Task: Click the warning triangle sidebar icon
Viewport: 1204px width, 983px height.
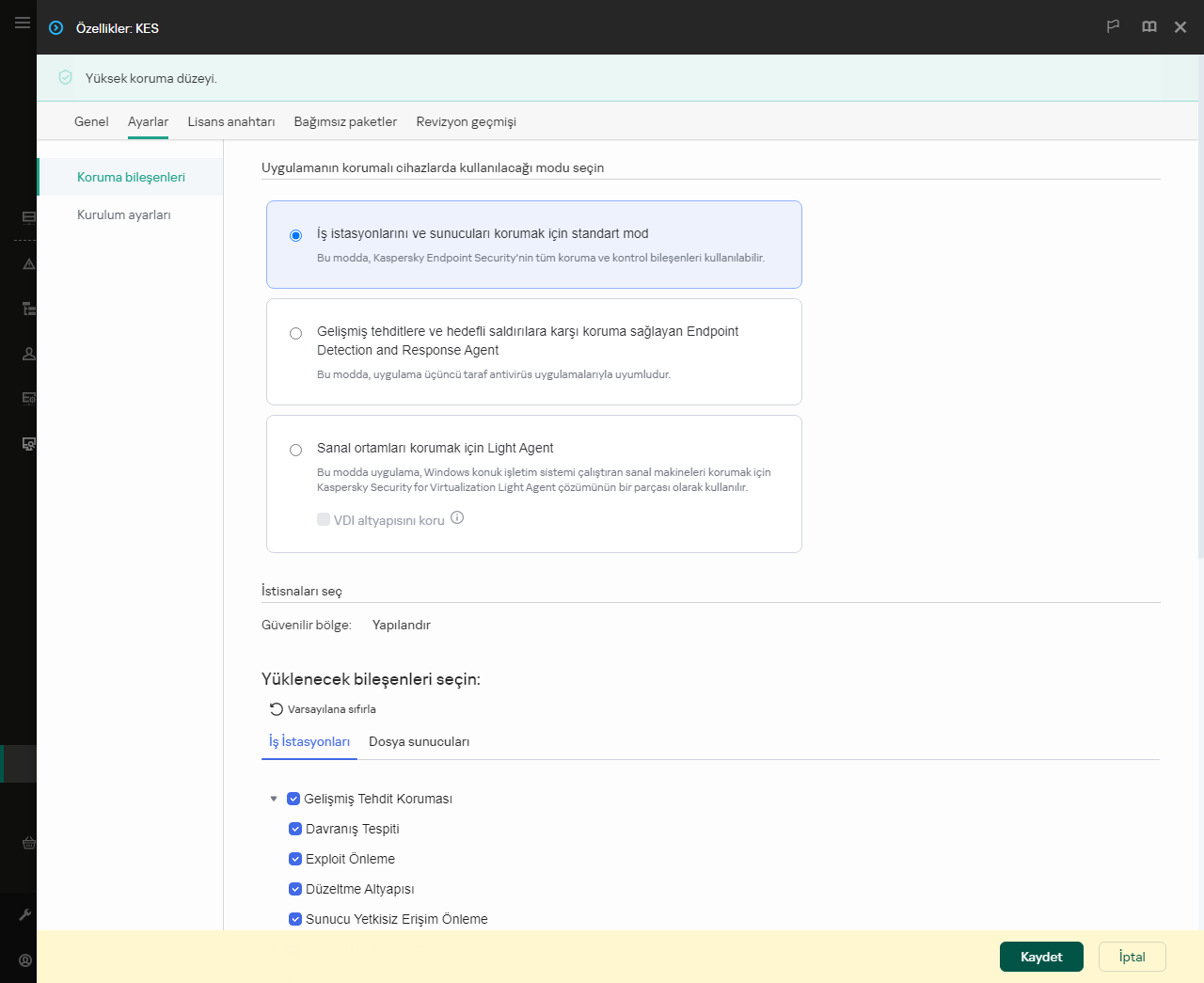Action: [29, 264]
